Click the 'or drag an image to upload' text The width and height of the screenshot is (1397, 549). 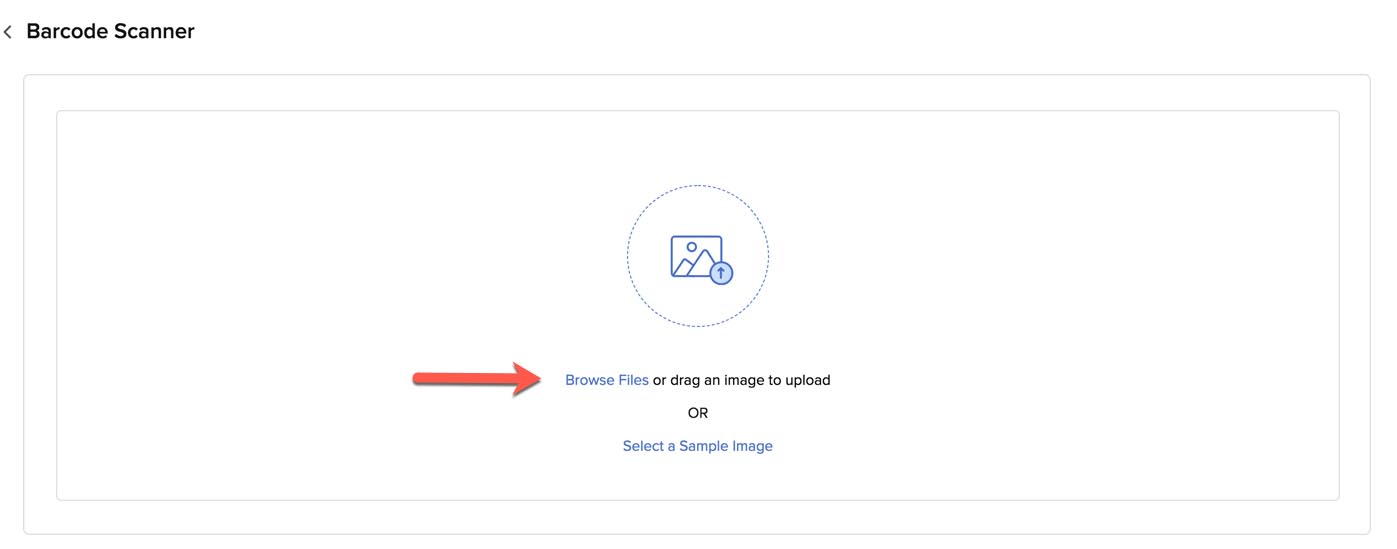(x=742, y=380)
